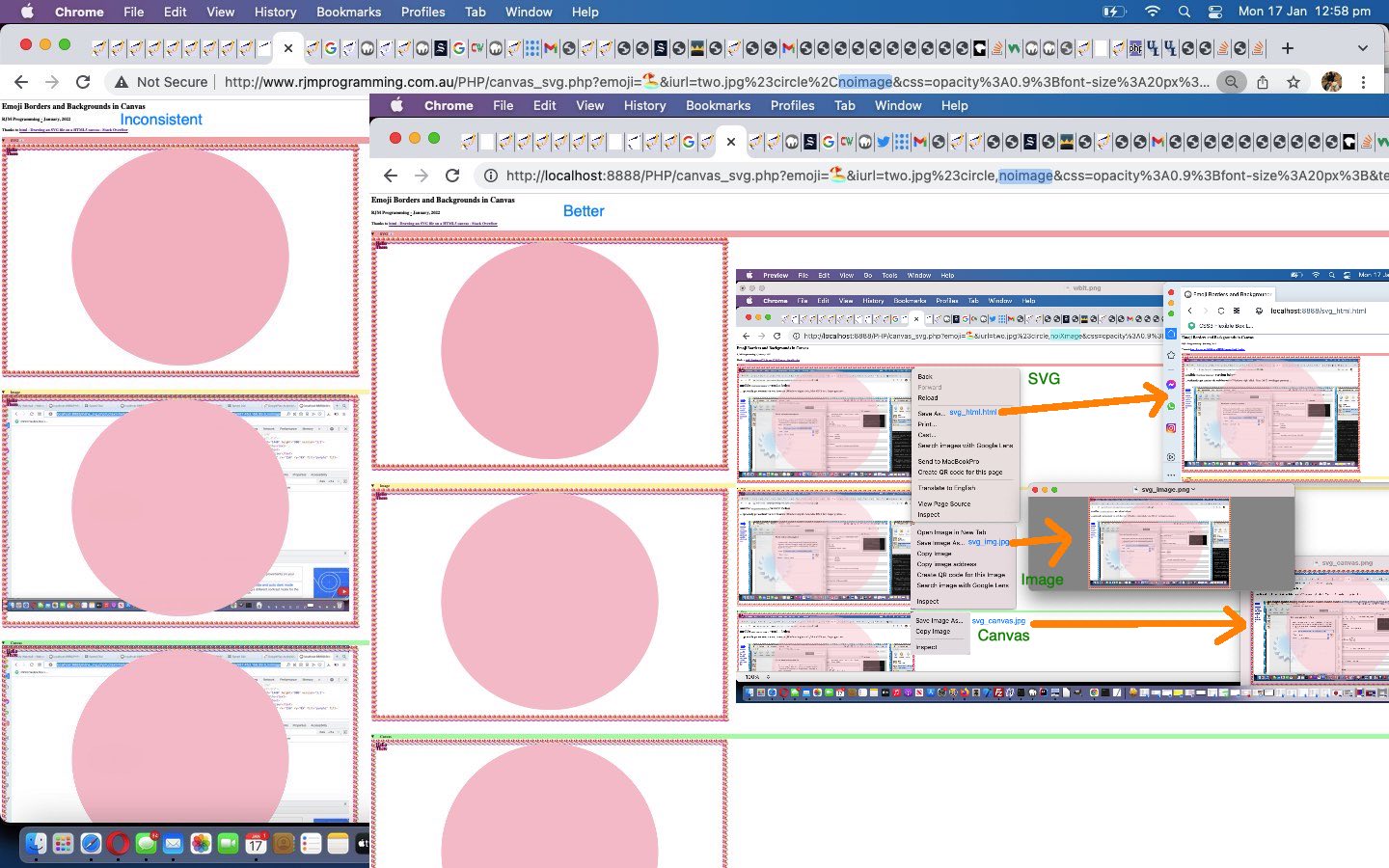Click the menu bar date 'Mon 17 Jan 12:58 pm'
Viewport: 1389px width, 868px height.
1304,12
